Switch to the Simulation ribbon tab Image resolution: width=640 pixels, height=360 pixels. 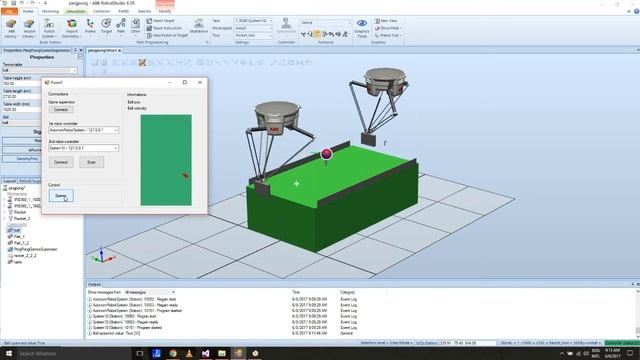click(x=76, y=11)
